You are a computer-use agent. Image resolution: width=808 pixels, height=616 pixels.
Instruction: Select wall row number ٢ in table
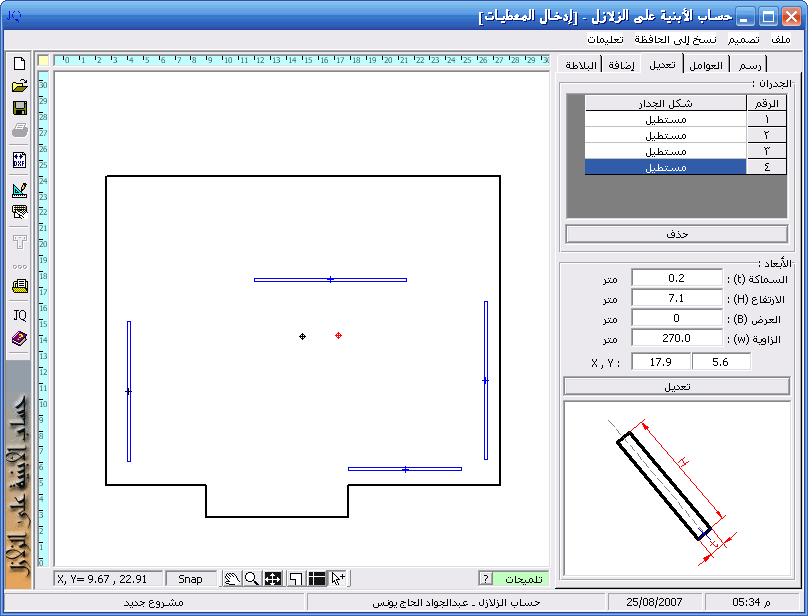pos(766,135)
